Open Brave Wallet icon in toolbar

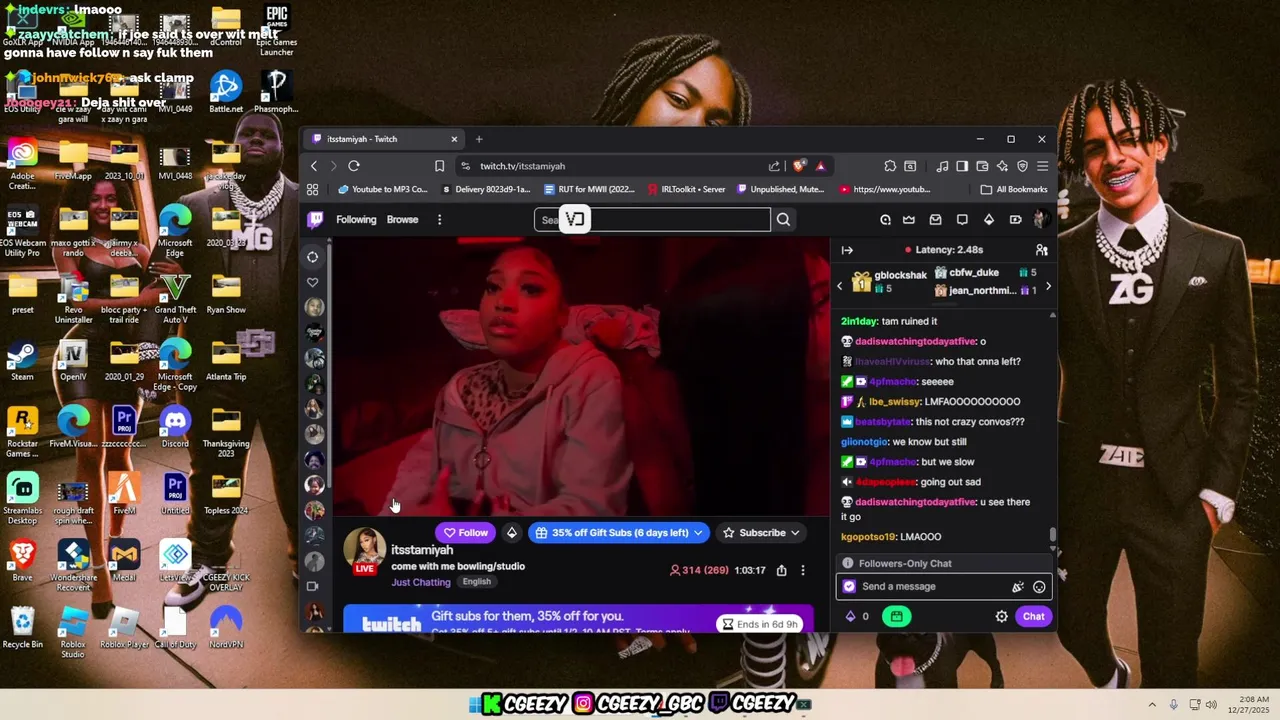coord(982,166)
